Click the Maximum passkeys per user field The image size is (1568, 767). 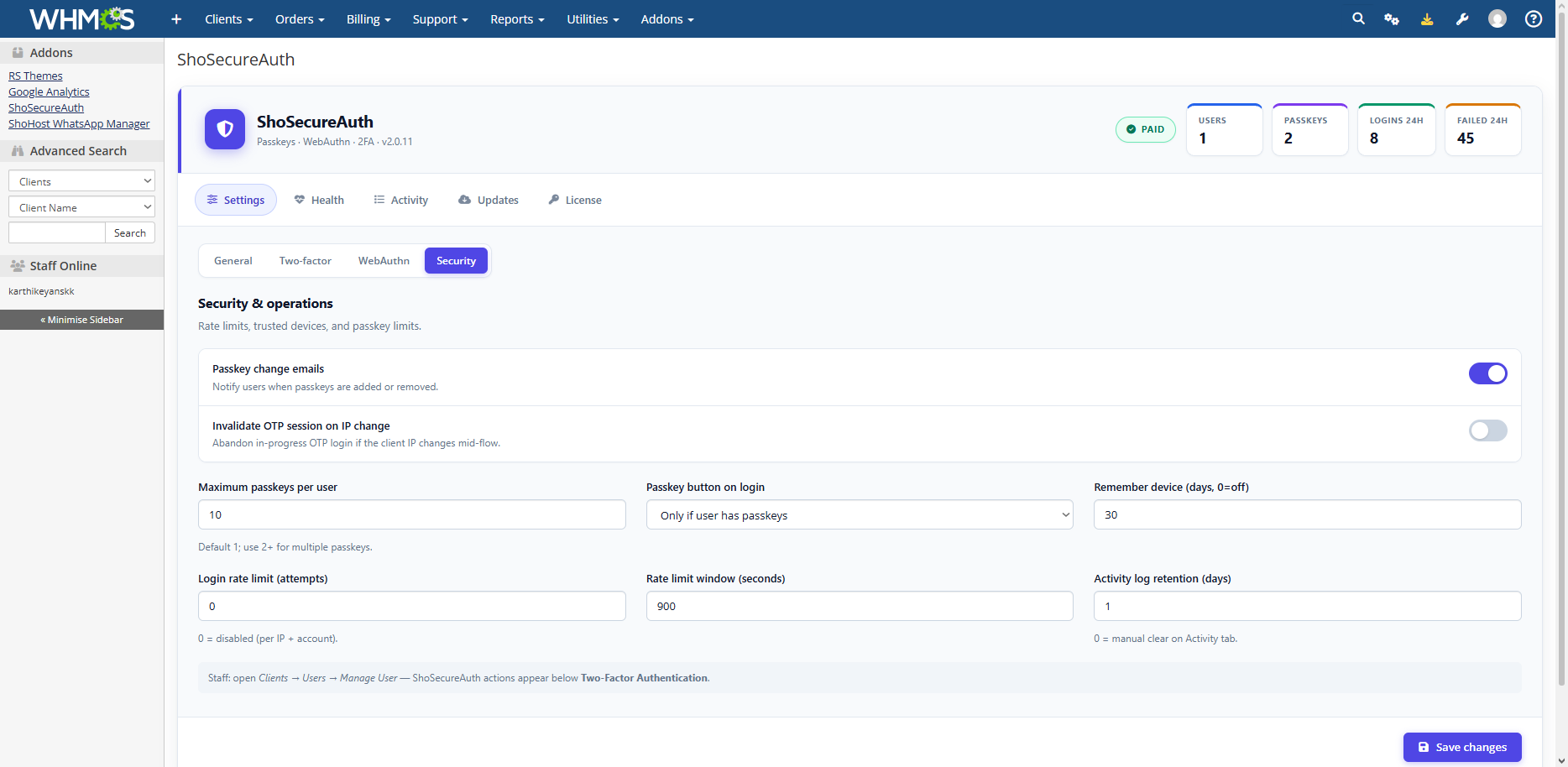[x=412, y=514]
